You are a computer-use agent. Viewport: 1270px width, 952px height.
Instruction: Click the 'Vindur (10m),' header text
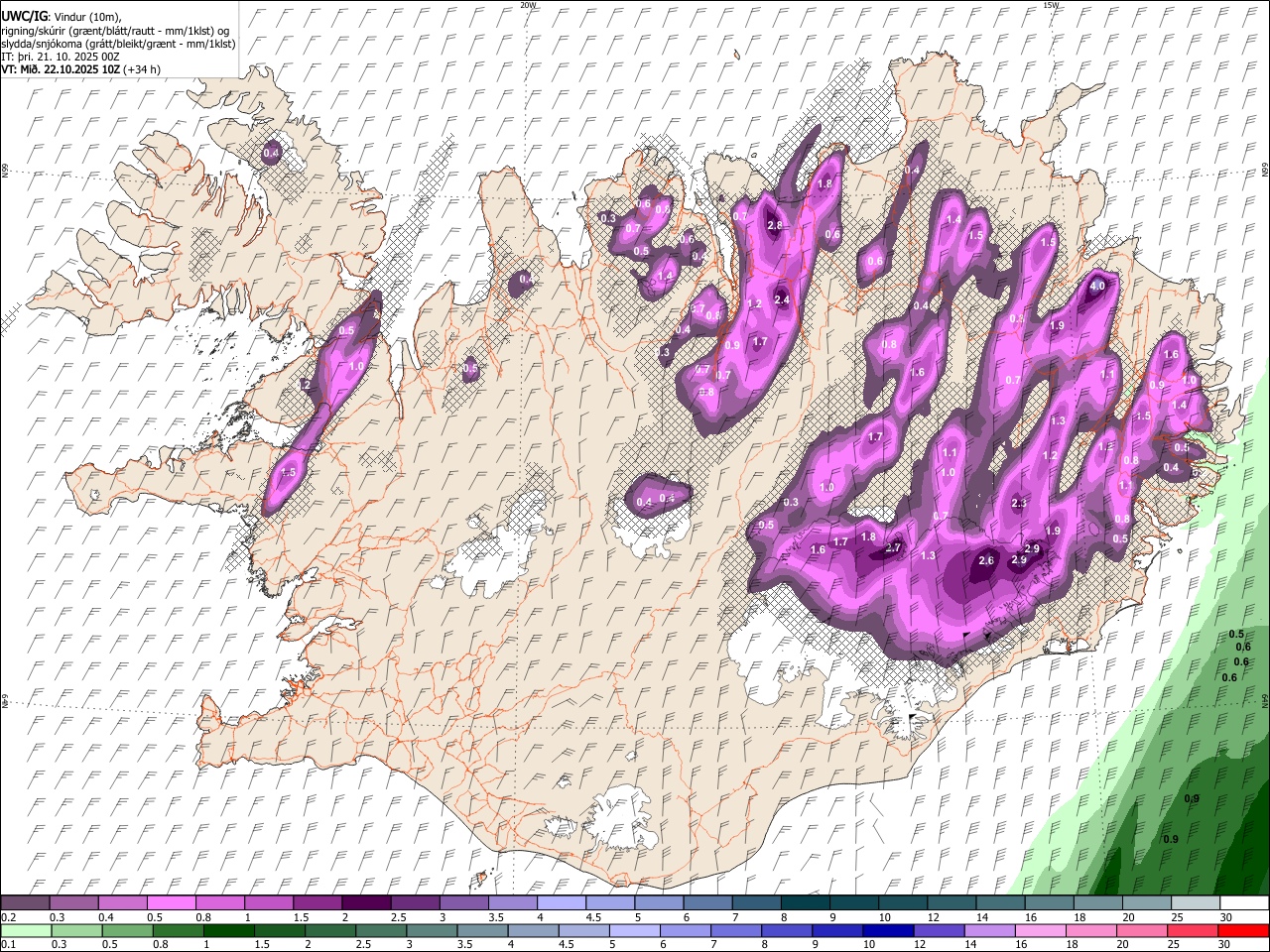point(86,17)
